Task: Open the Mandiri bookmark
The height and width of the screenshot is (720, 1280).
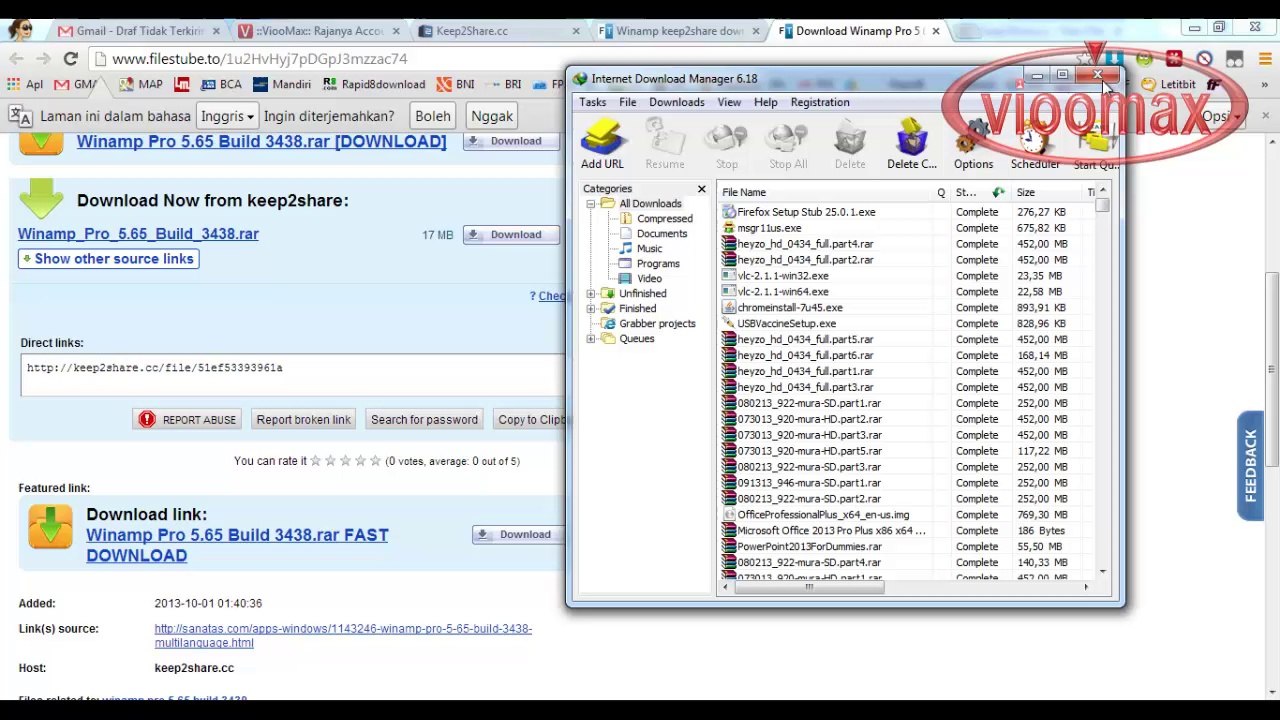Action: tap(282, 85)
